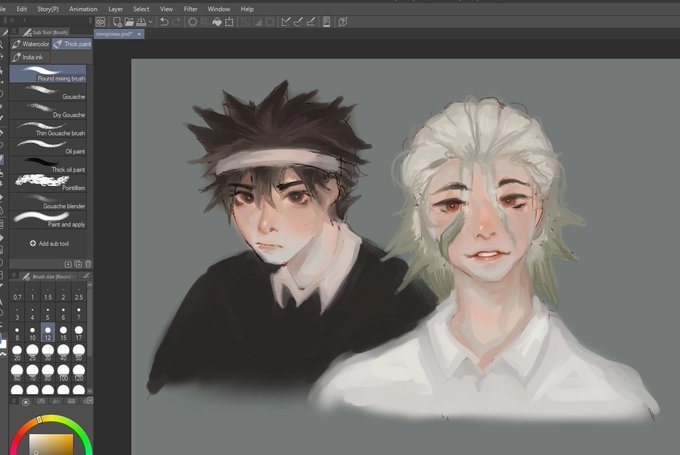The width and height of the screenshot is (680, 455).
Task: Click the Scale/Rotate transform icon
Action: click(229, 22)
